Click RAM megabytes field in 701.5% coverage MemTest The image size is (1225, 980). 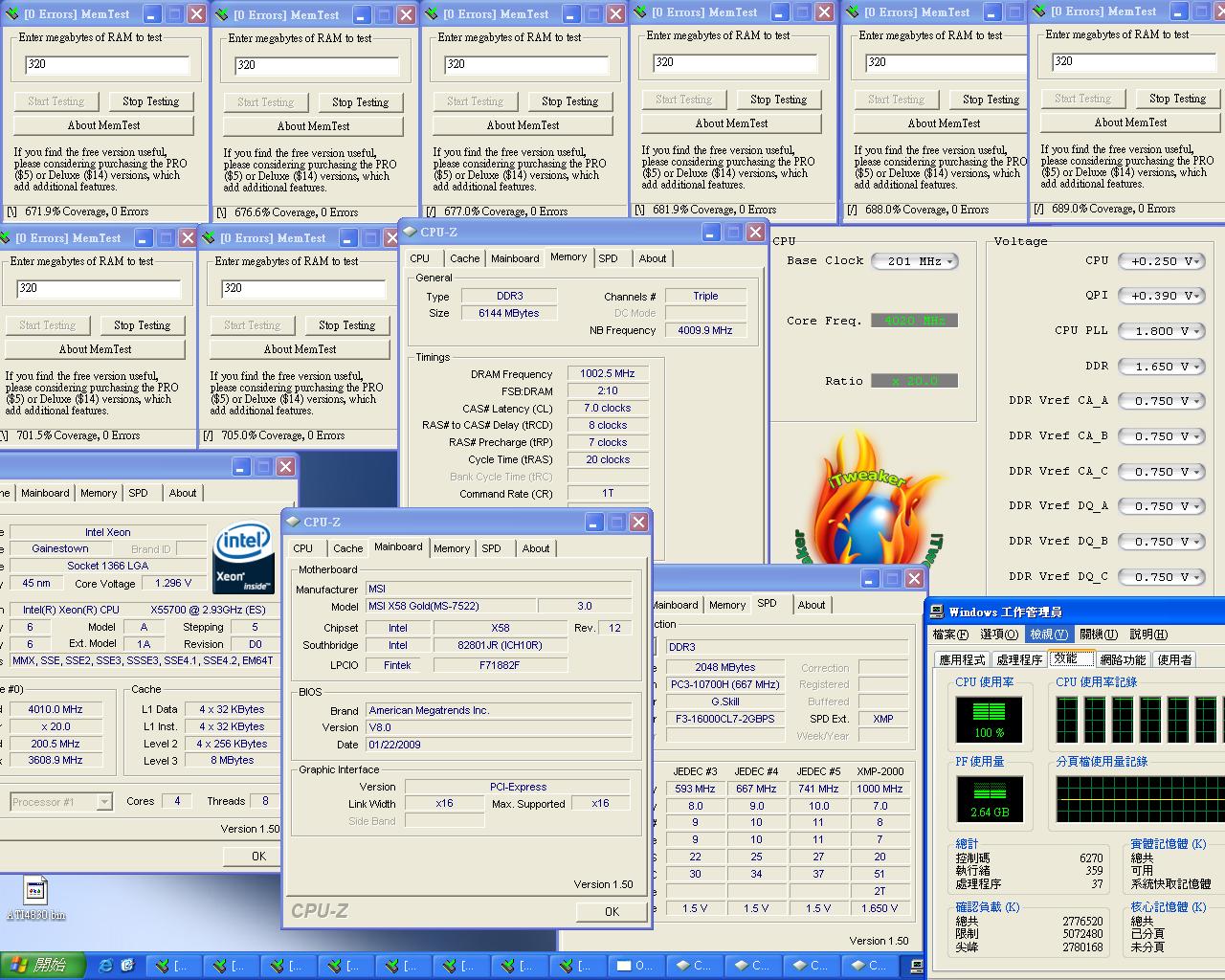point(99,288)
